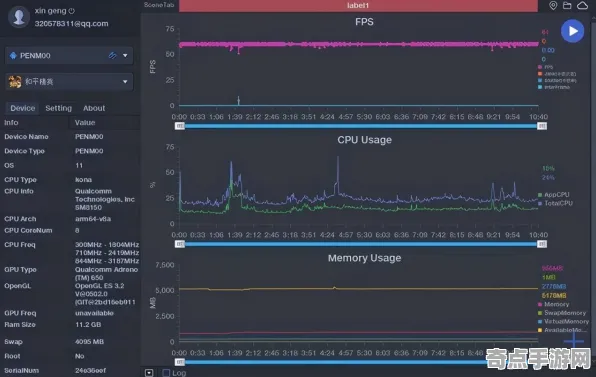Click the location pin icon
This screenshot has width=596, height=377.
553,5
